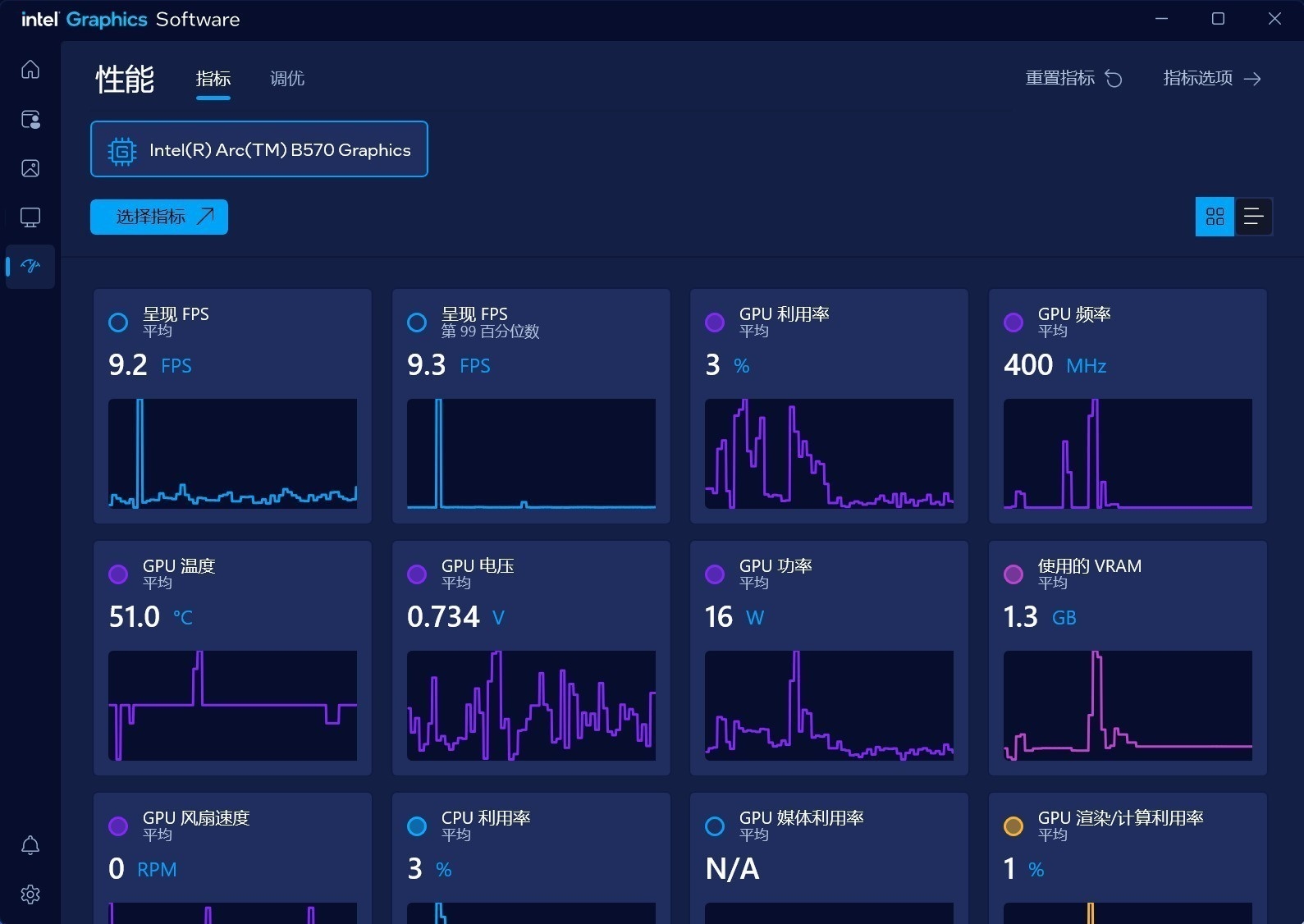The height and width of the screenshot is (924, 1304).
Task: Switch to the 调优 tab
Action: [x=287, y=79]
